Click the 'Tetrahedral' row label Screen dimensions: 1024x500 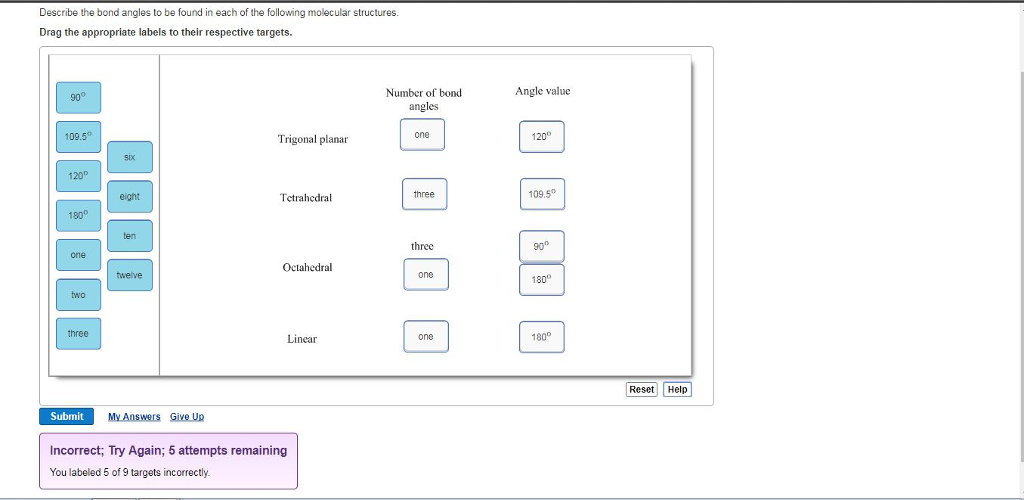306,197
